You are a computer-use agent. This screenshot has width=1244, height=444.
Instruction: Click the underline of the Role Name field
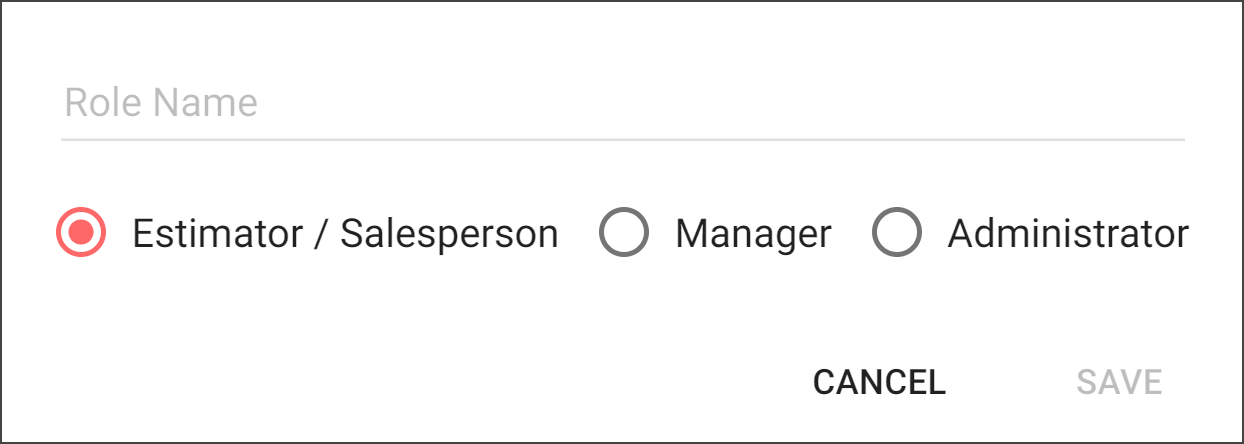[x=622, y=138]
